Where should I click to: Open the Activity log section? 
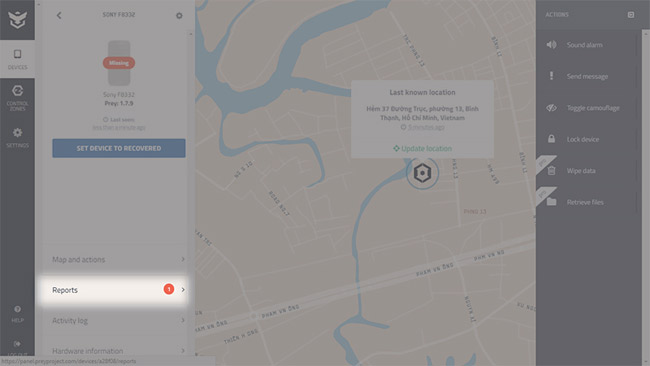click(119, 320)
